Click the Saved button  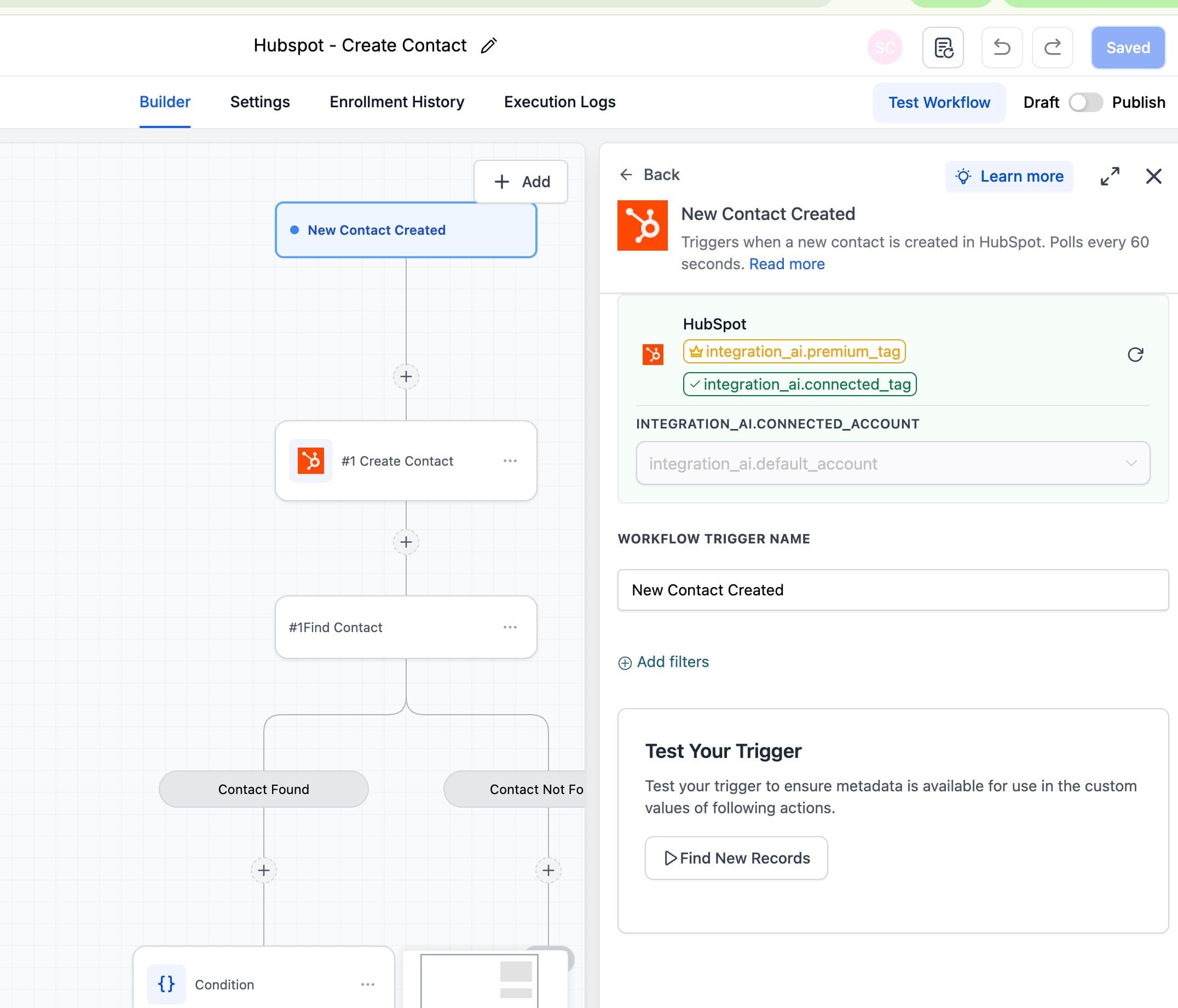(x=1128, y=48)
